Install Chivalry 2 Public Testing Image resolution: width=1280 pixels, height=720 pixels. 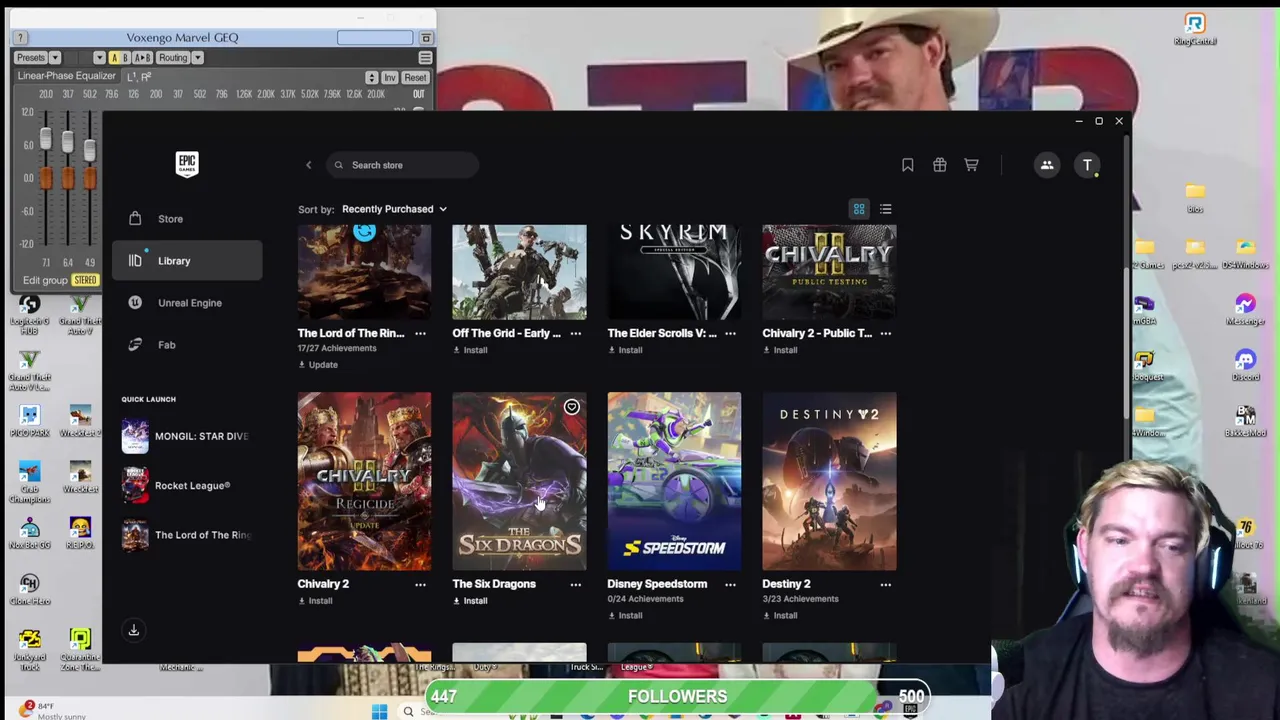click(x=780, y=350)
